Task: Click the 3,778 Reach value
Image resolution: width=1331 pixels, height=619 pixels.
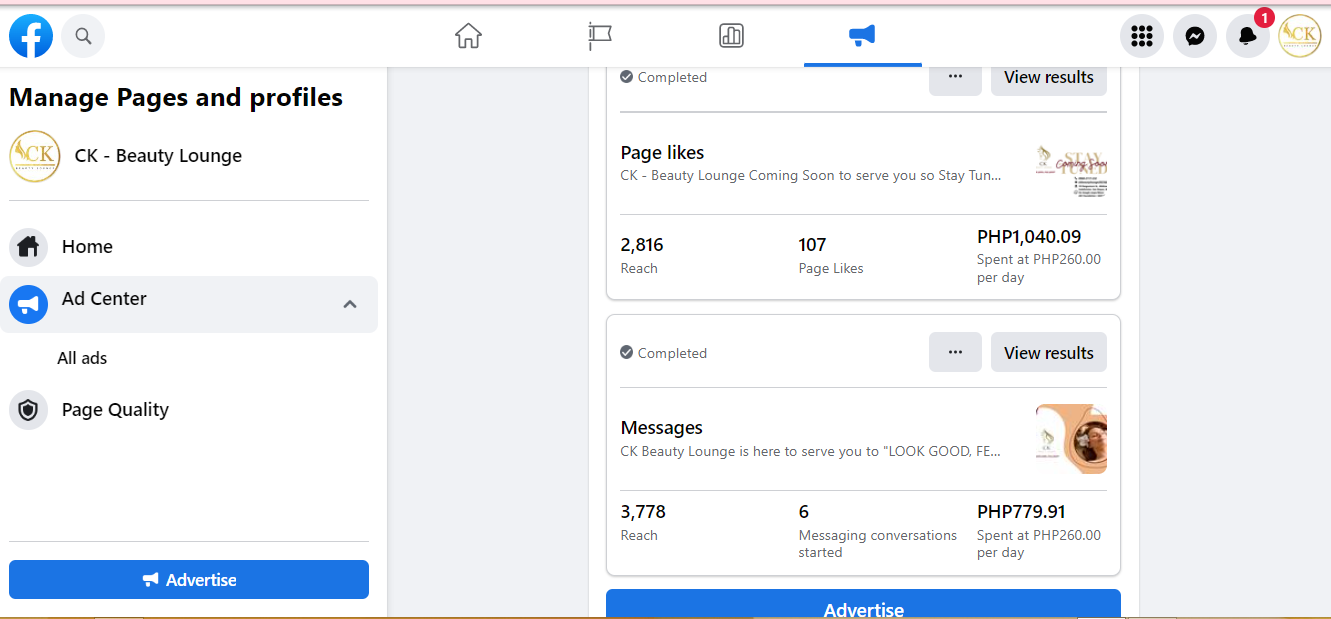Action: (643, 512)
